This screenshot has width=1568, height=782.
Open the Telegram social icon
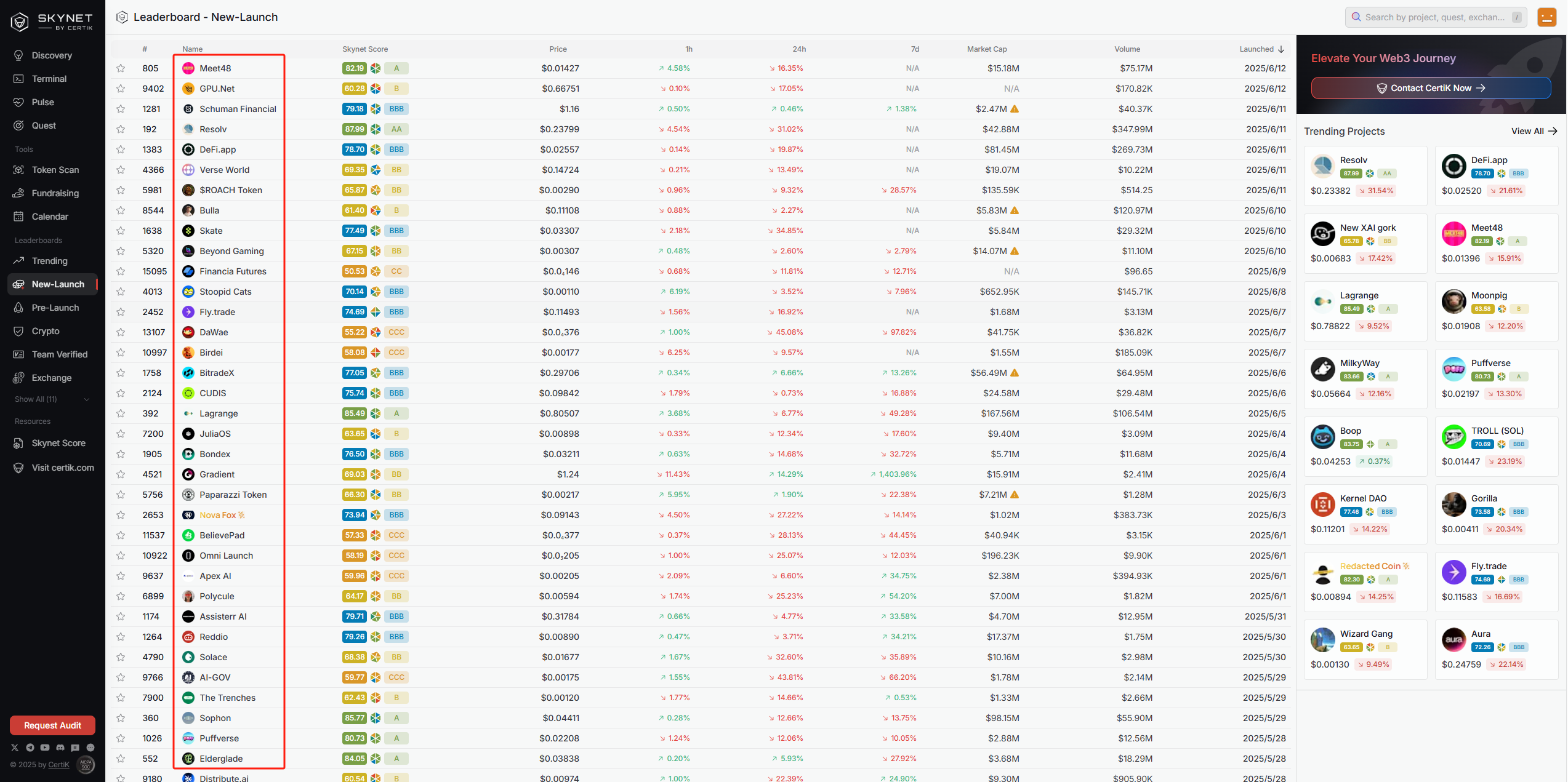pos(30,748)
